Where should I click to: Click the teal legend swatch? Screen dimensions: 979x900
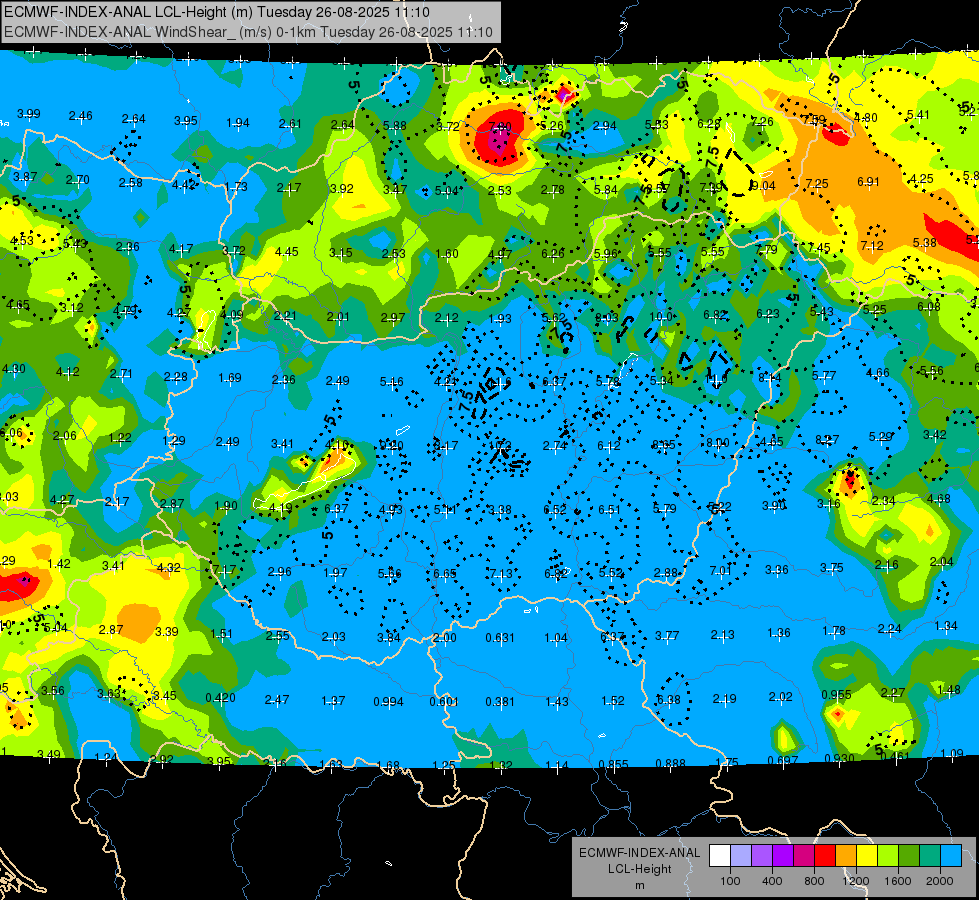click(930, 856)
